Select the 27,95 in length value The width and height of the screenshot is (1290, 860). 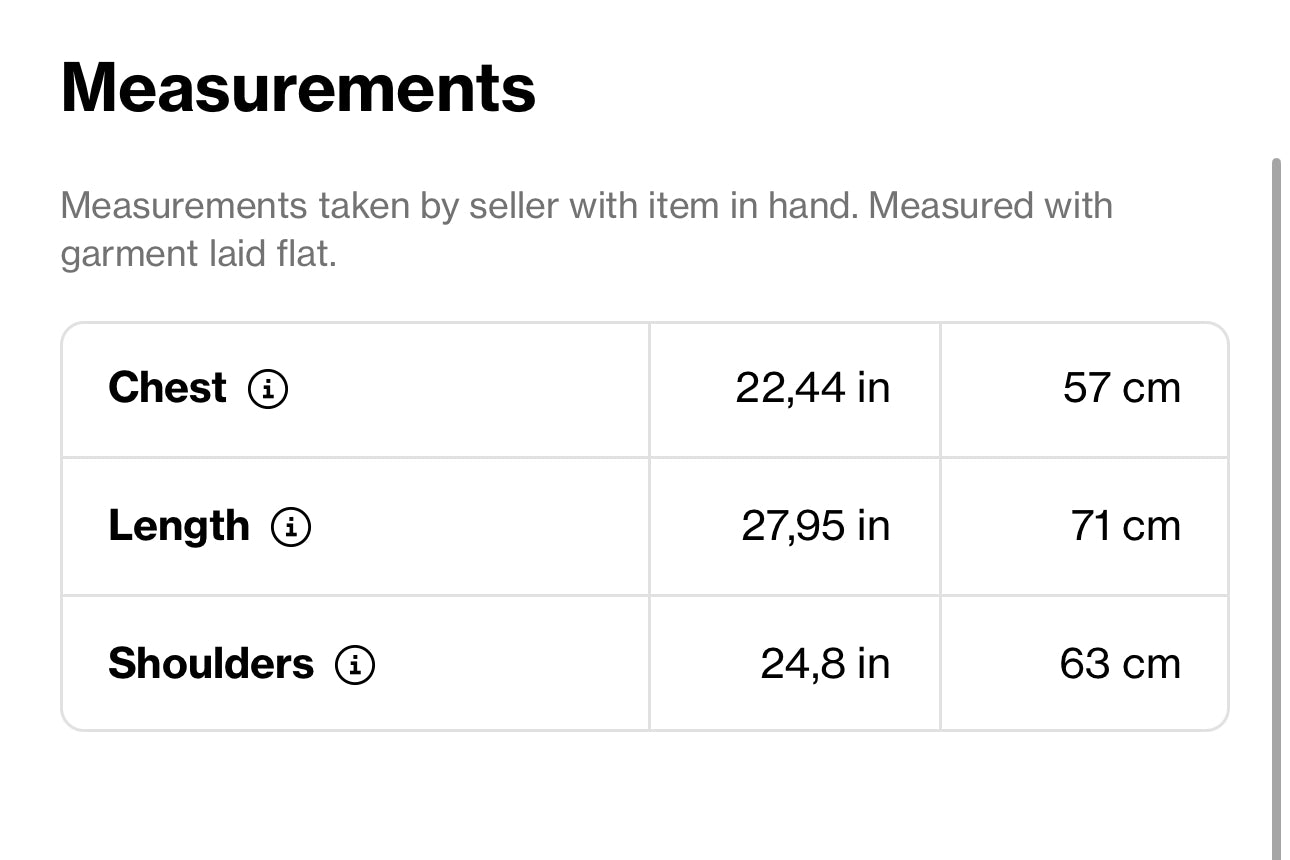tap(815, 526)
